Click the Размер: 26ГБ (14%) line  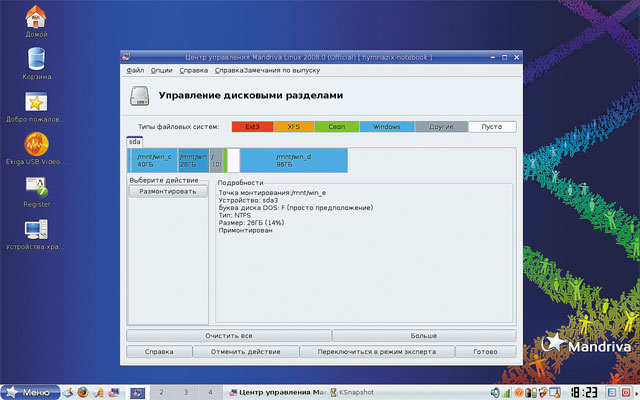(x=251, y=223)
